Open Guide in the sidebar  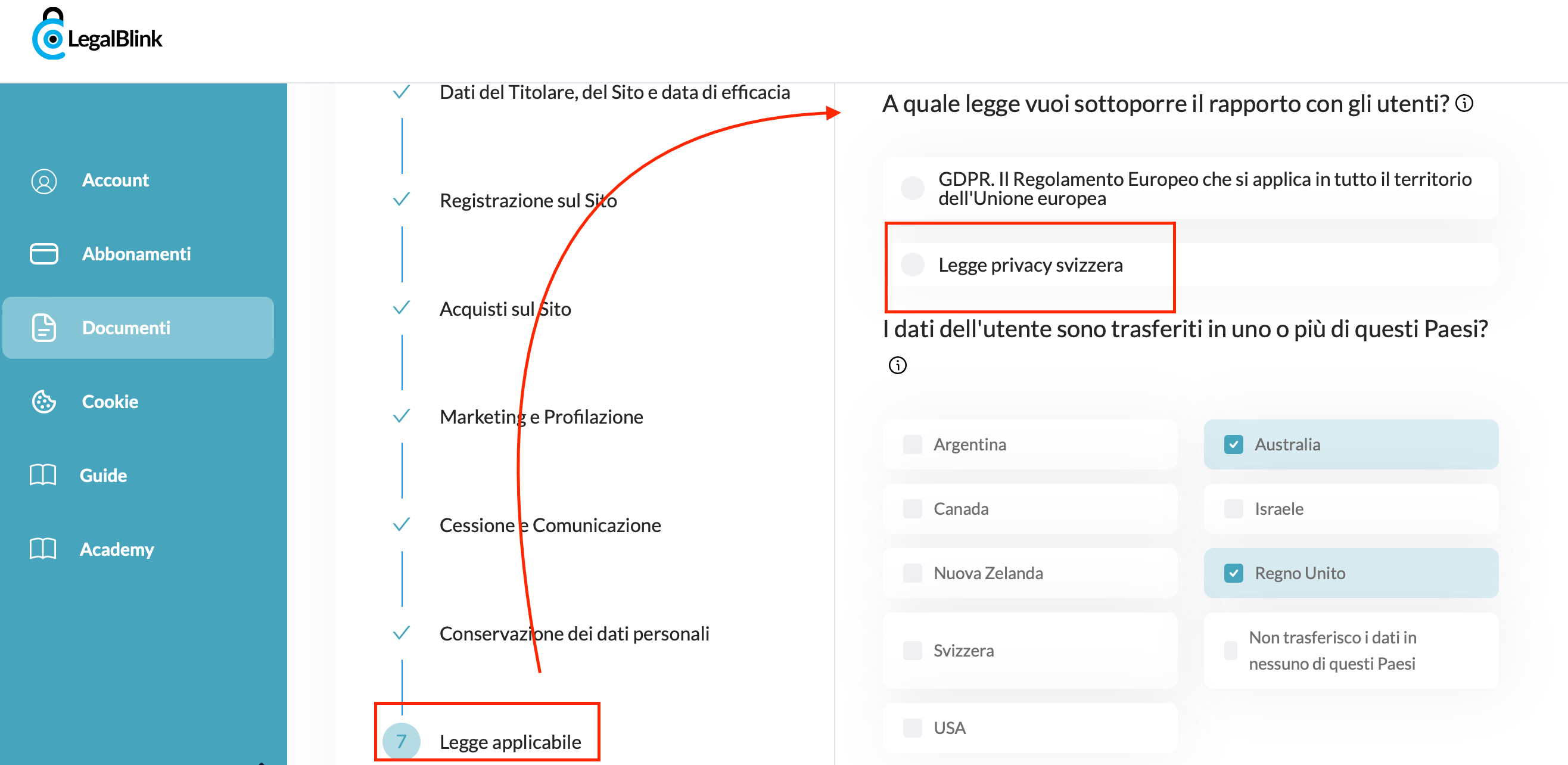point(103,475)
